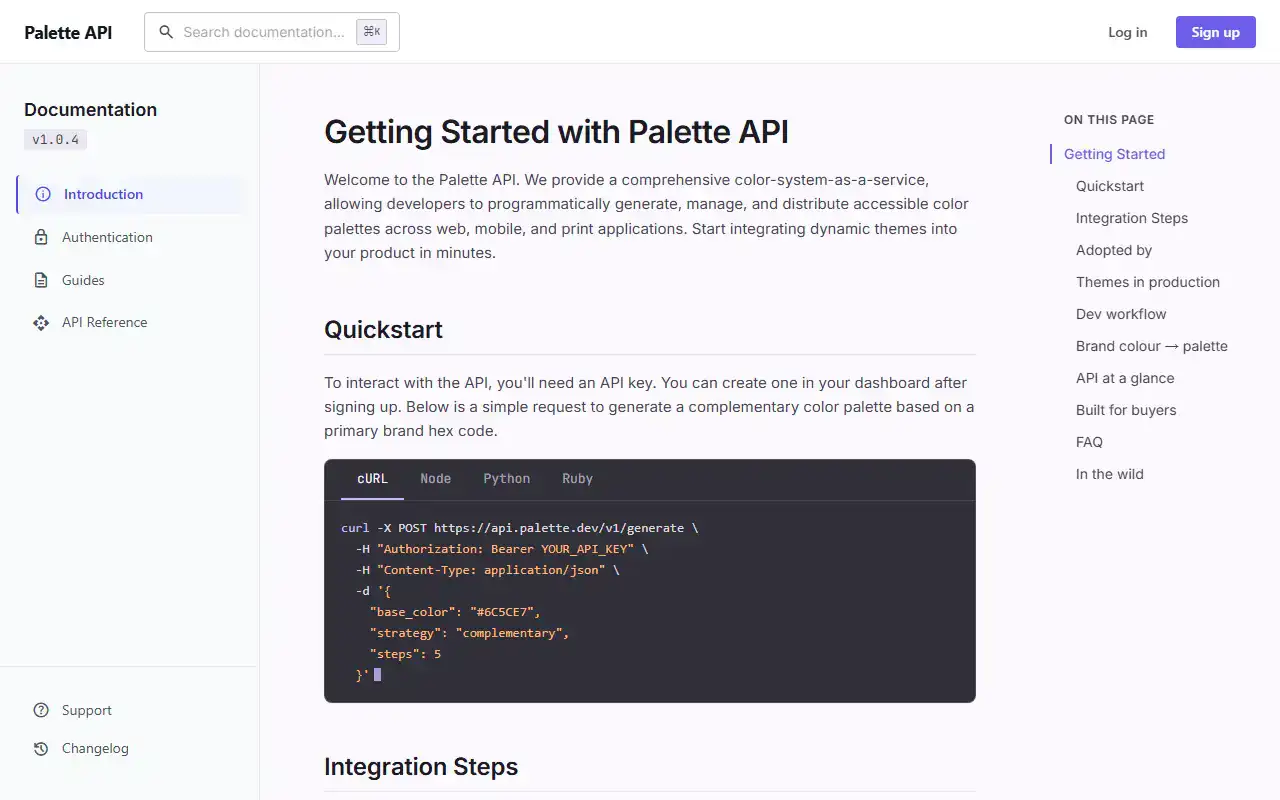Click the Quickstart heading

point(384,330)
